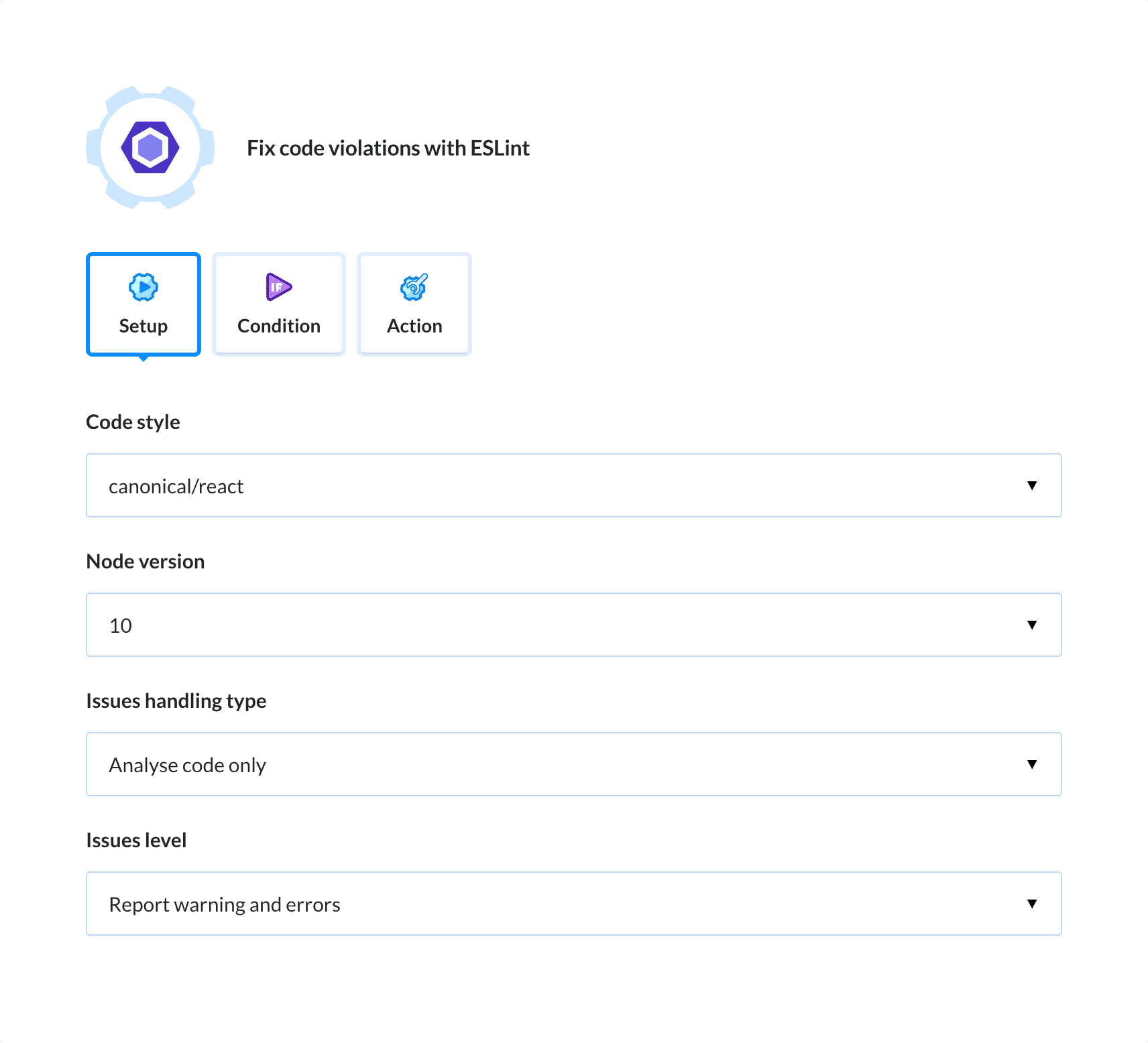1148x1043 pixels.
Task: Switch to the Action tab
Action: click(413, 304)
